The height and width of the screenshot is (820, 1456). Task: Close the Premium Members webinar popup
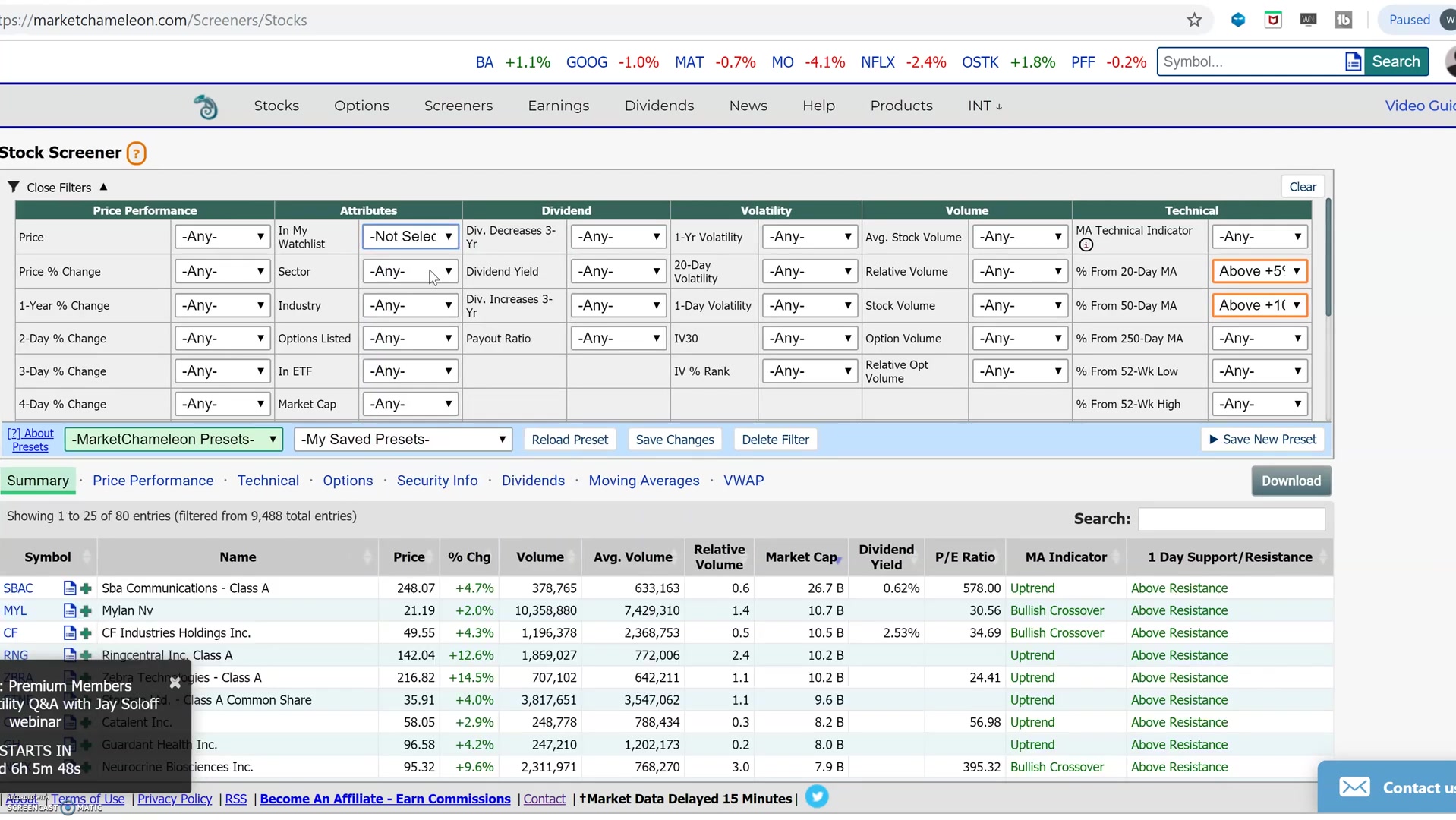click(175, 683)
